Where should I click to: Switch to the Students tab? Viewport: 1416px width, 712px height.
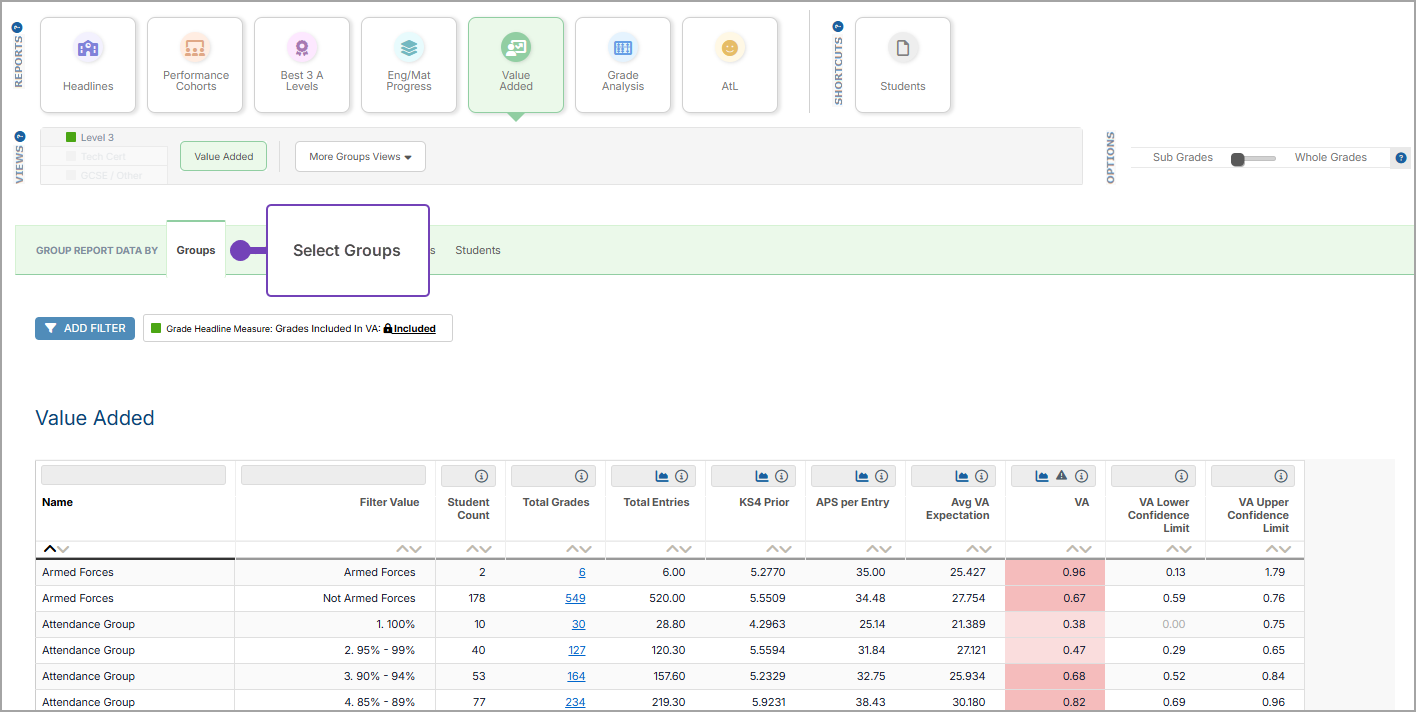click(477, 250)
